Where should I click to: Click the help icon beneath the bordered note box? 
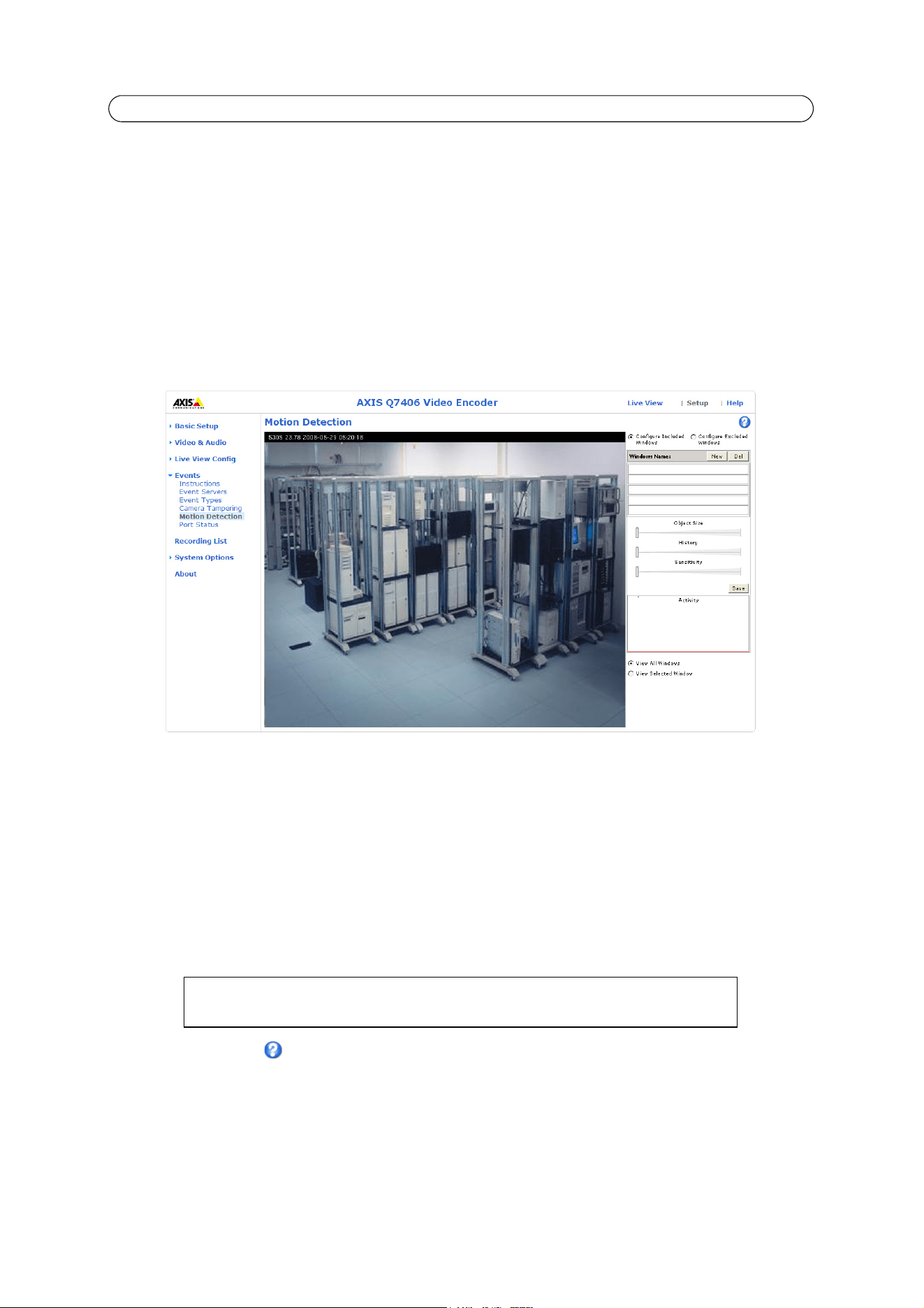pyautogui.click(x=273, y=1050)
